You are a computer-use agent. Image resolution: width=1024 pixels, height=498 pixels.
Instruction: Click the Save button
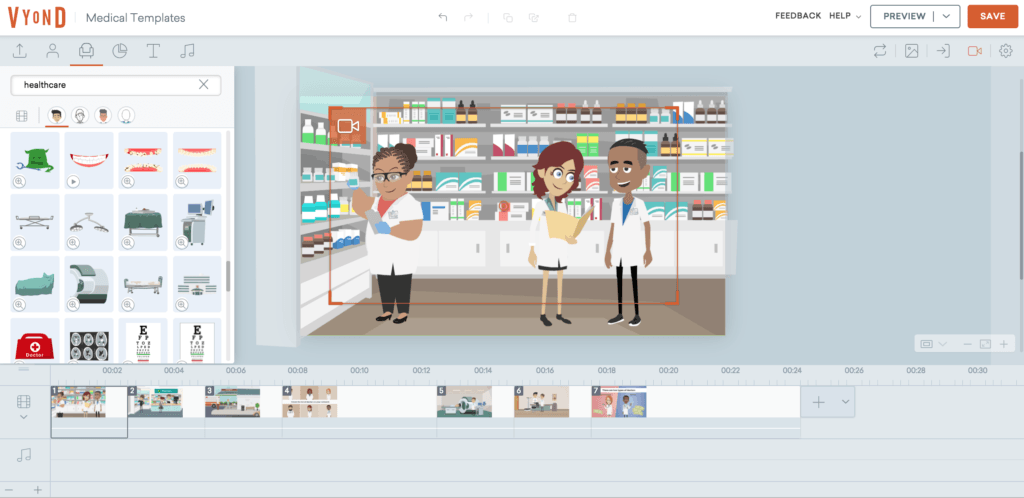[992, 17]
